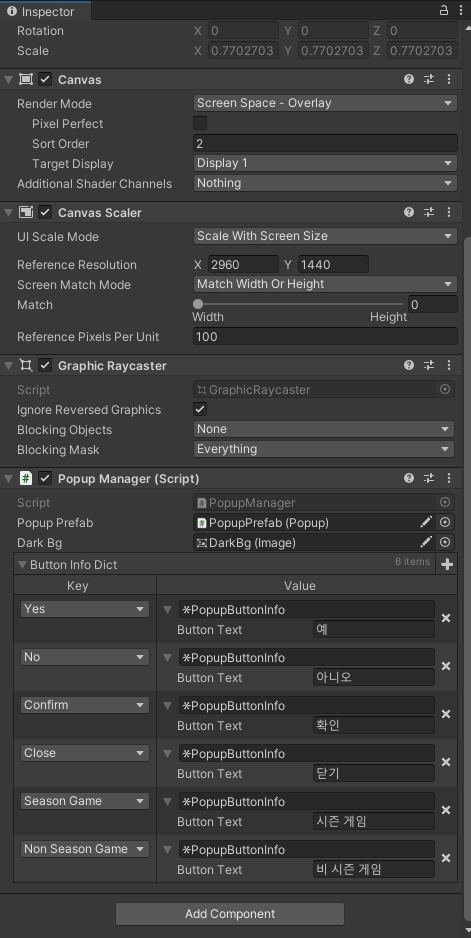
Task: Open Graphic Raycaster three-dot context menu
Action: point(449,365)
